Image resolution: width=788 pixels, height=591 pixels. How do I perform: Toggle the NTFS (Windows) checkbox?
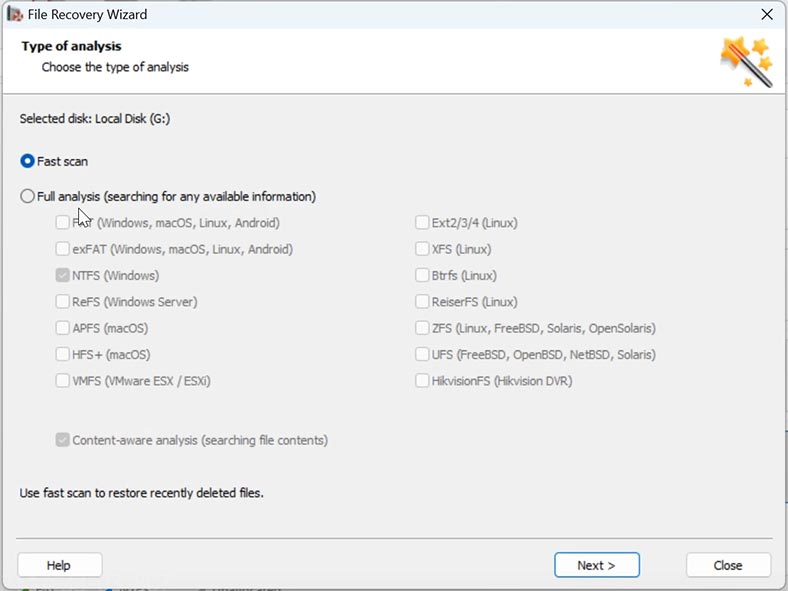62,275
